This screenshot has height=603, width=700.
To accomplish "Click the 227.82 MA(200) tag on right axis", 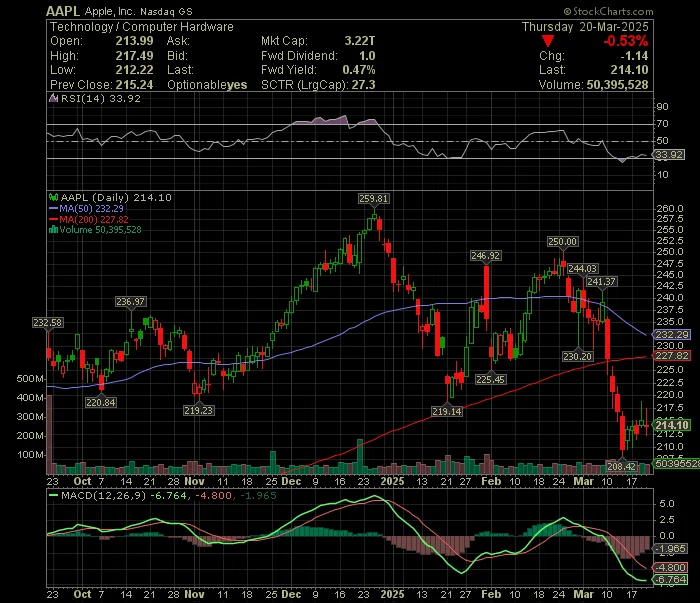I will (672, 356).
